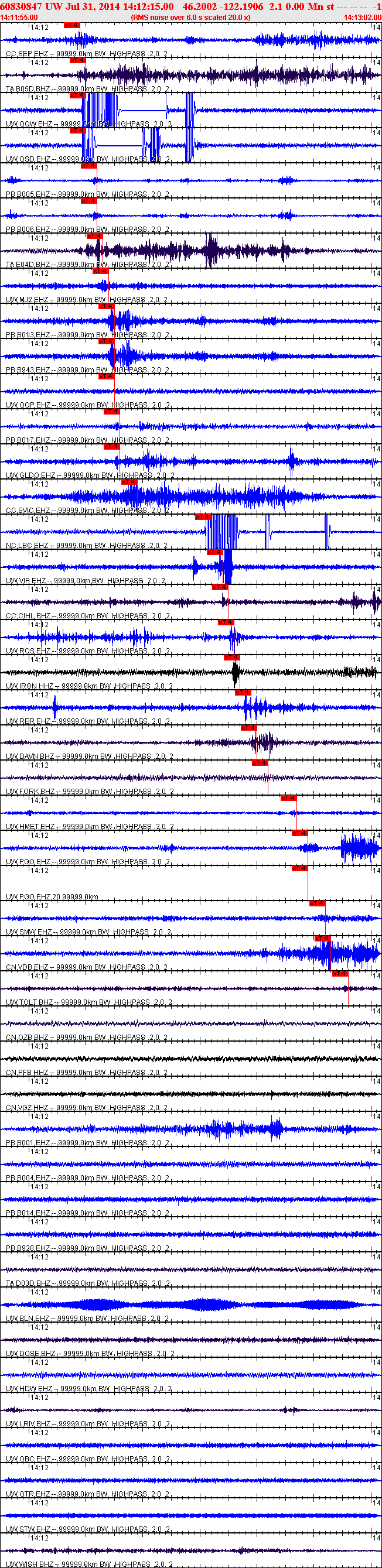The height and width of the screenshot is (1568, 382).
Task: Click the "UW.DAVN.BHZ" station label
Action: [30, 756]
